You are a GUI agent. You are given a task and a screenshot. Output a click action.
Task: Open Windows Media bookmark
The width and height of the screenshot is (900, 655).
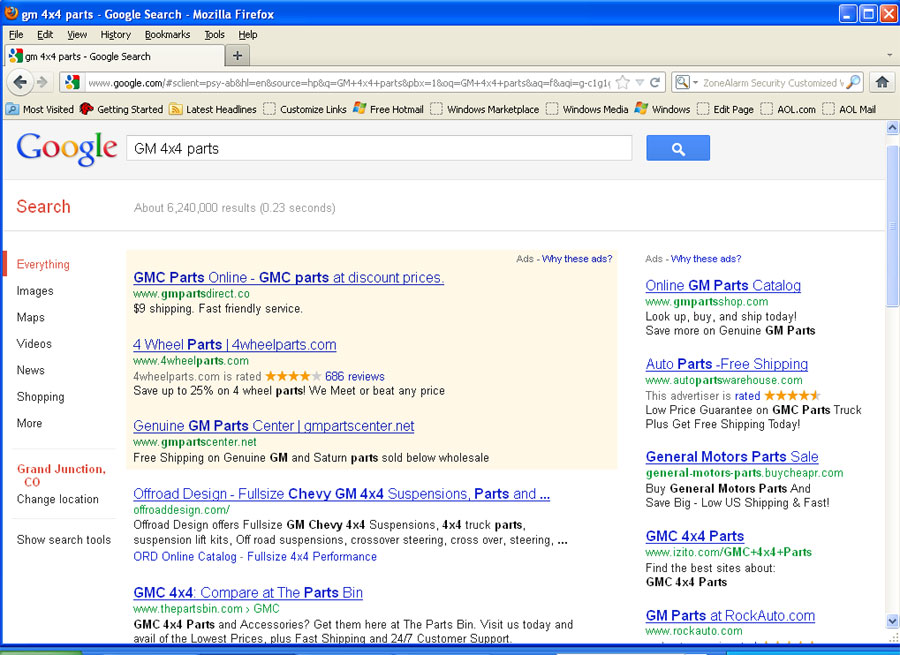(x=587, y=109)
